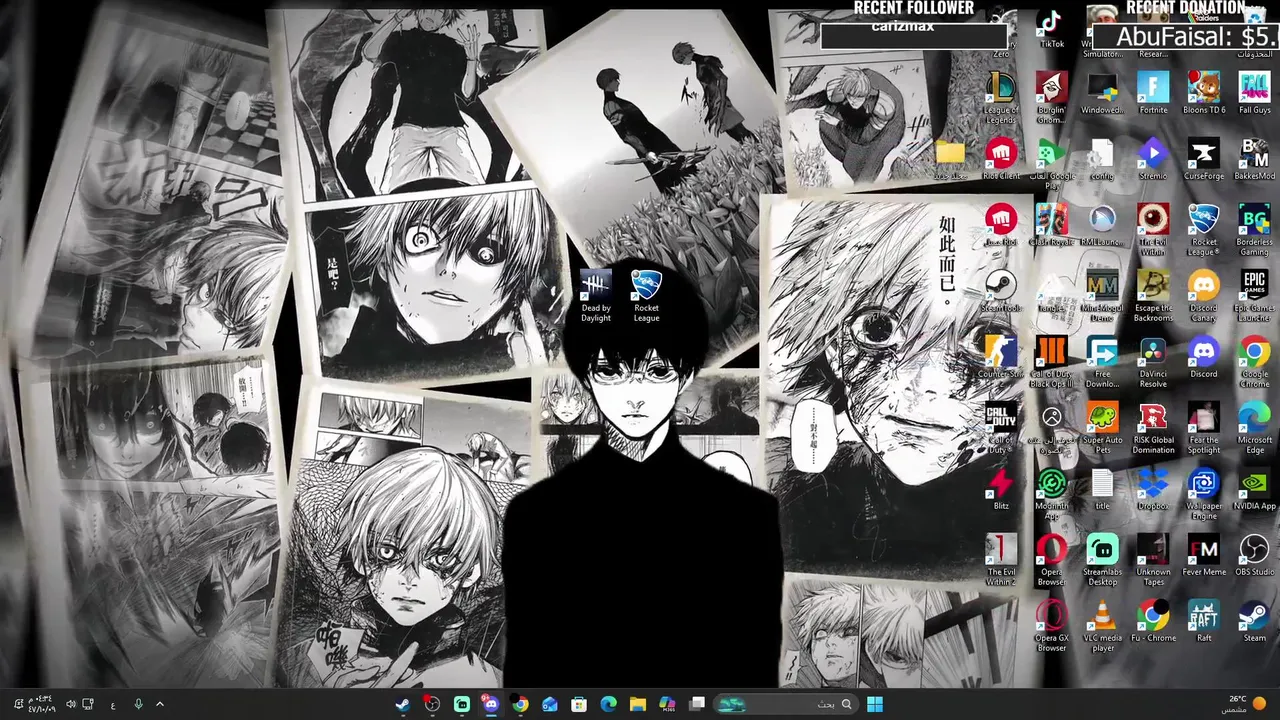Open the weather widget showing 26°C
1280x720 pixels.
[x=1245, y=704]
